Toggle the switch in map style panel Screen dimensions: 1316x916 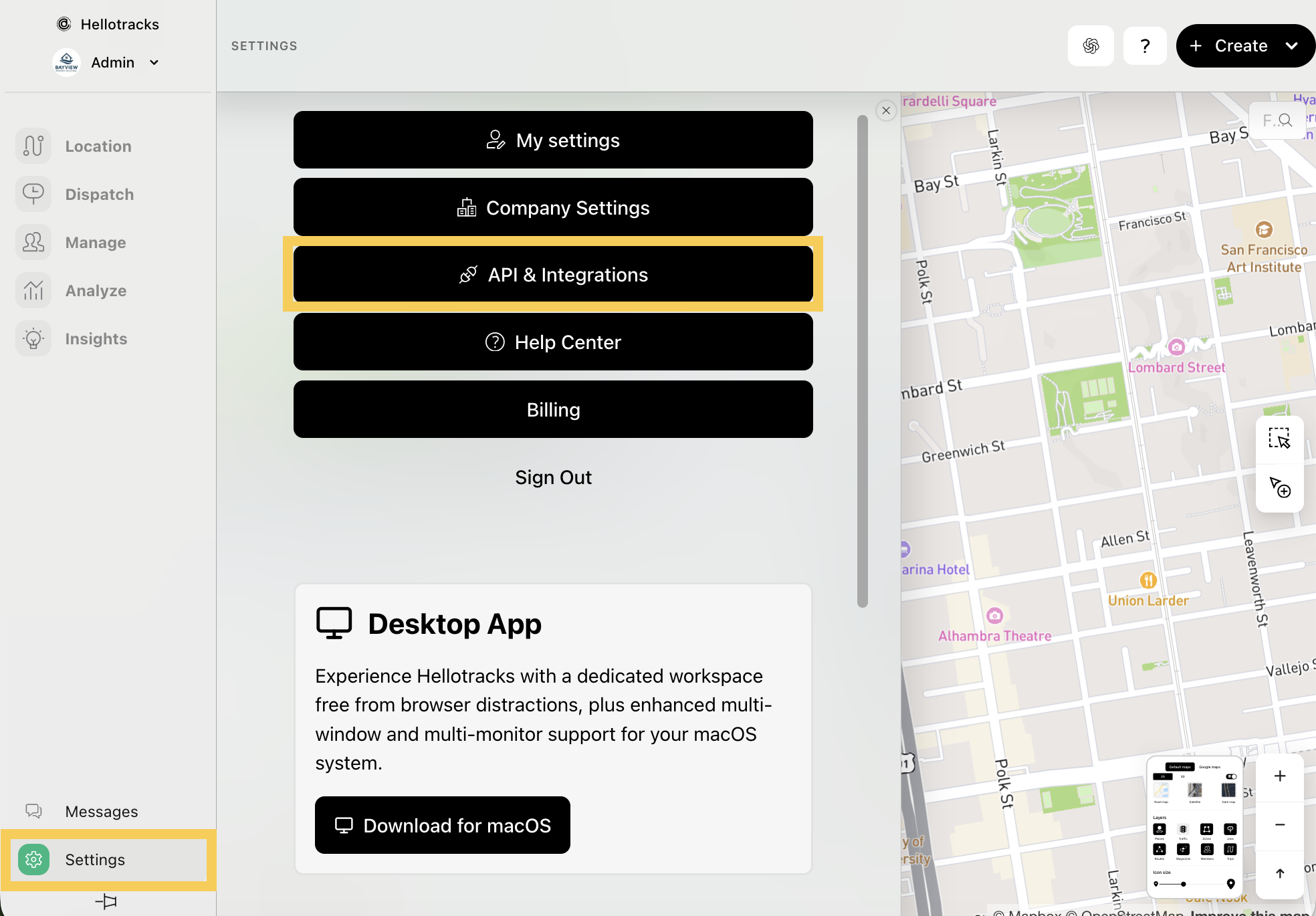(1231, 776)
